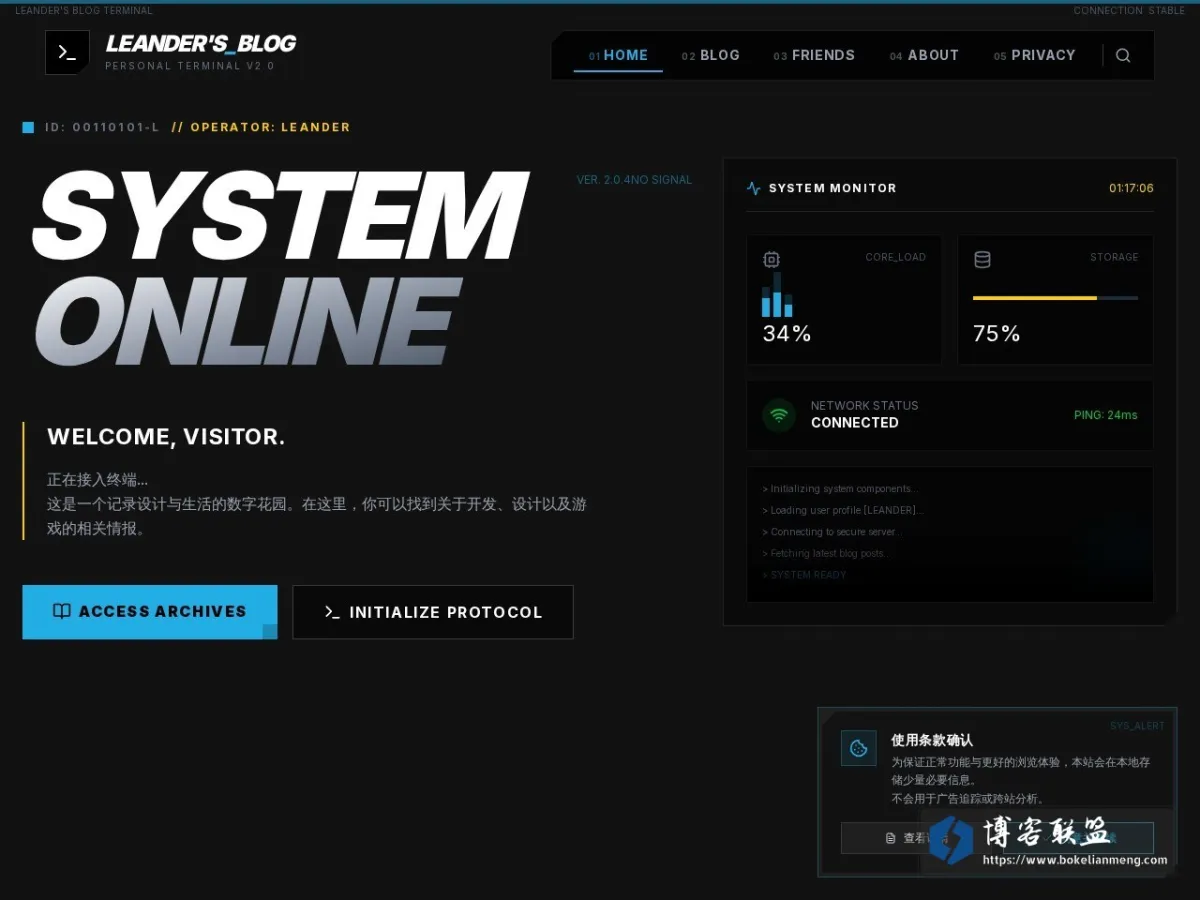Click the 01:17:06 clock readout
The height and width of the screenshot is (900, 1200).
pyautogui.click(x=1131, y=188)
